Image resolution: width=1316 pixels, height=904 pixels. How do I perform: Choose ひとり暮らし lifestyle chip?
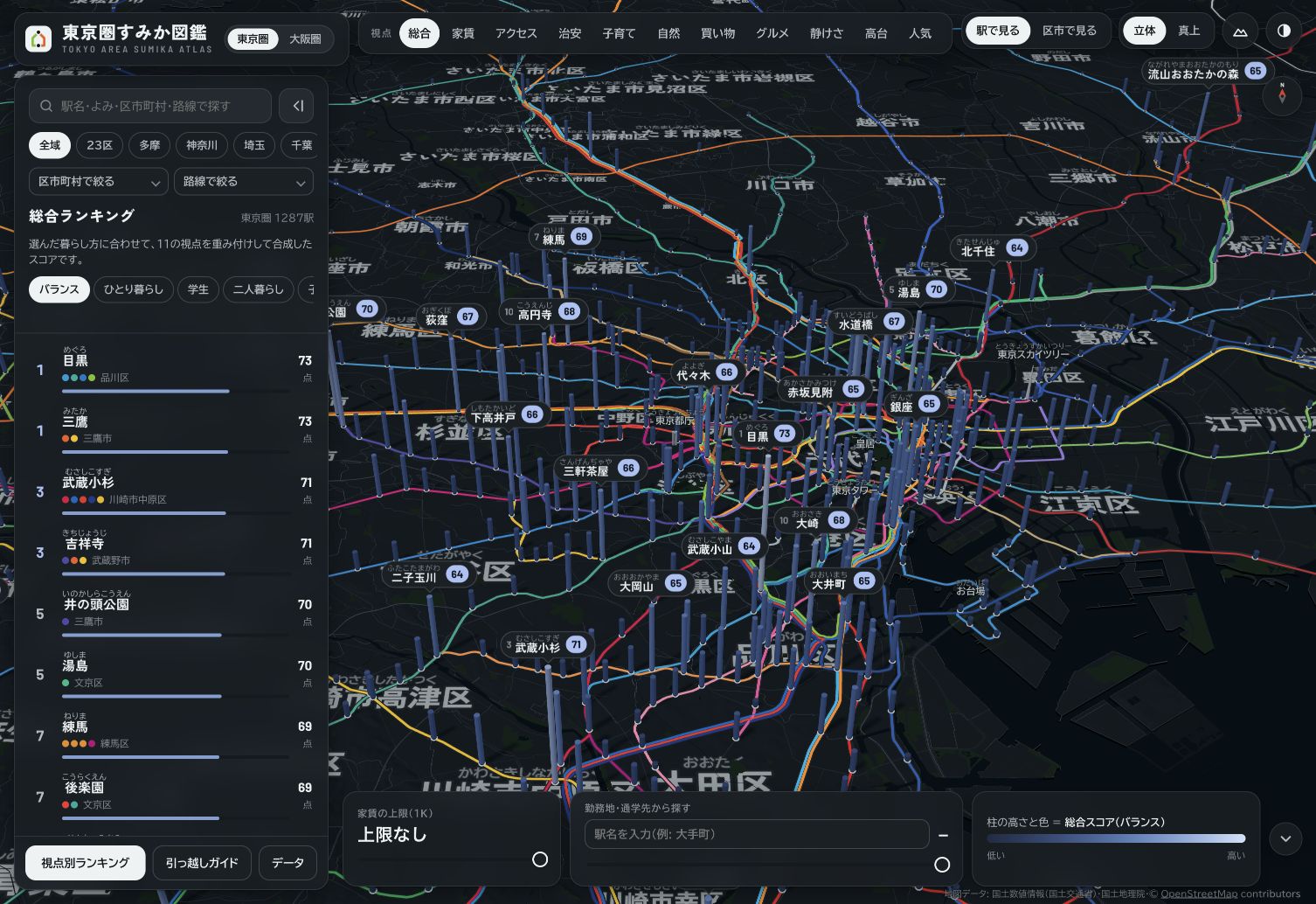[134, 289]
